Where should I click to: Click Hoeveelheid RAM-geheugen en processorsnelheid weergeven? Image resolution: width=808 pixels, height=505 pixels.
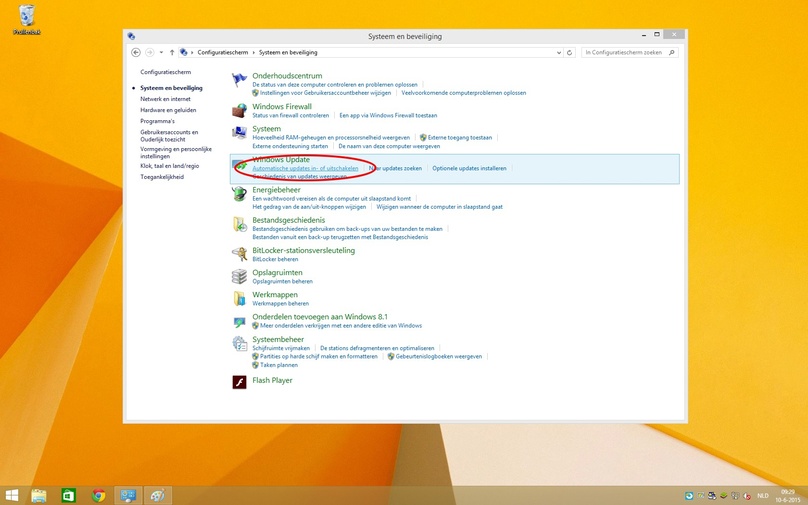tap(331, 138)
